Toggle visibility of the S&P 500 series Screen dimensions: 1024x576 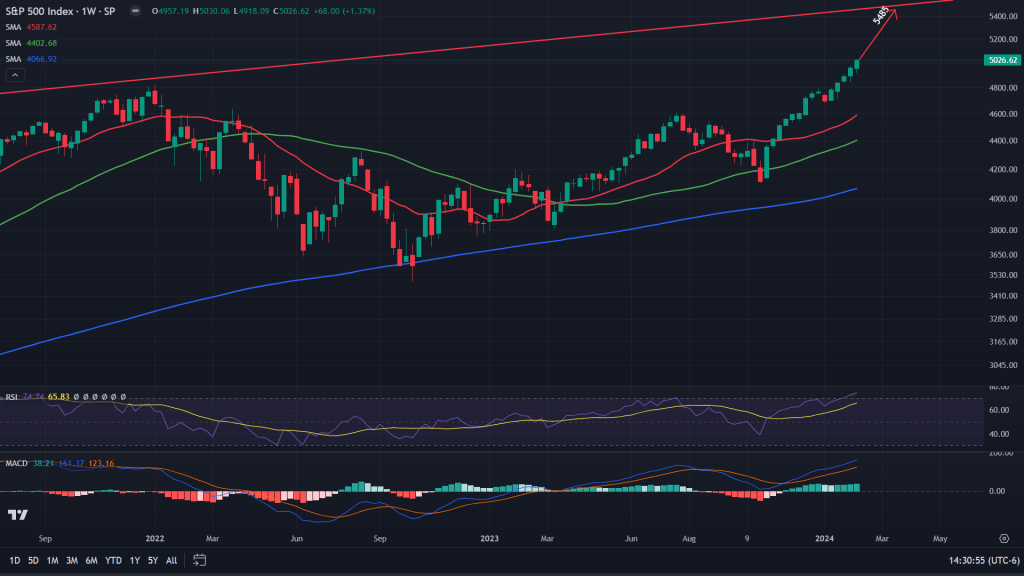[x=135, y=11]
